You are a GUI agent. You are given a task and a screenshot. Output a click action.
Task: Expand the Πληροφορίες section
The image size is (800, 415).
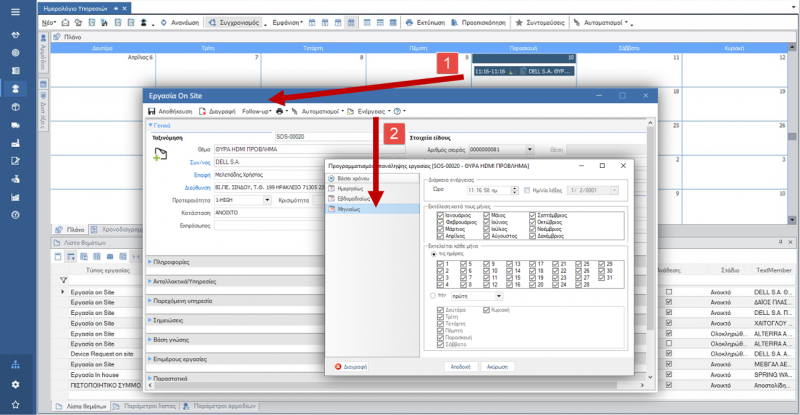tap(150, 261)
